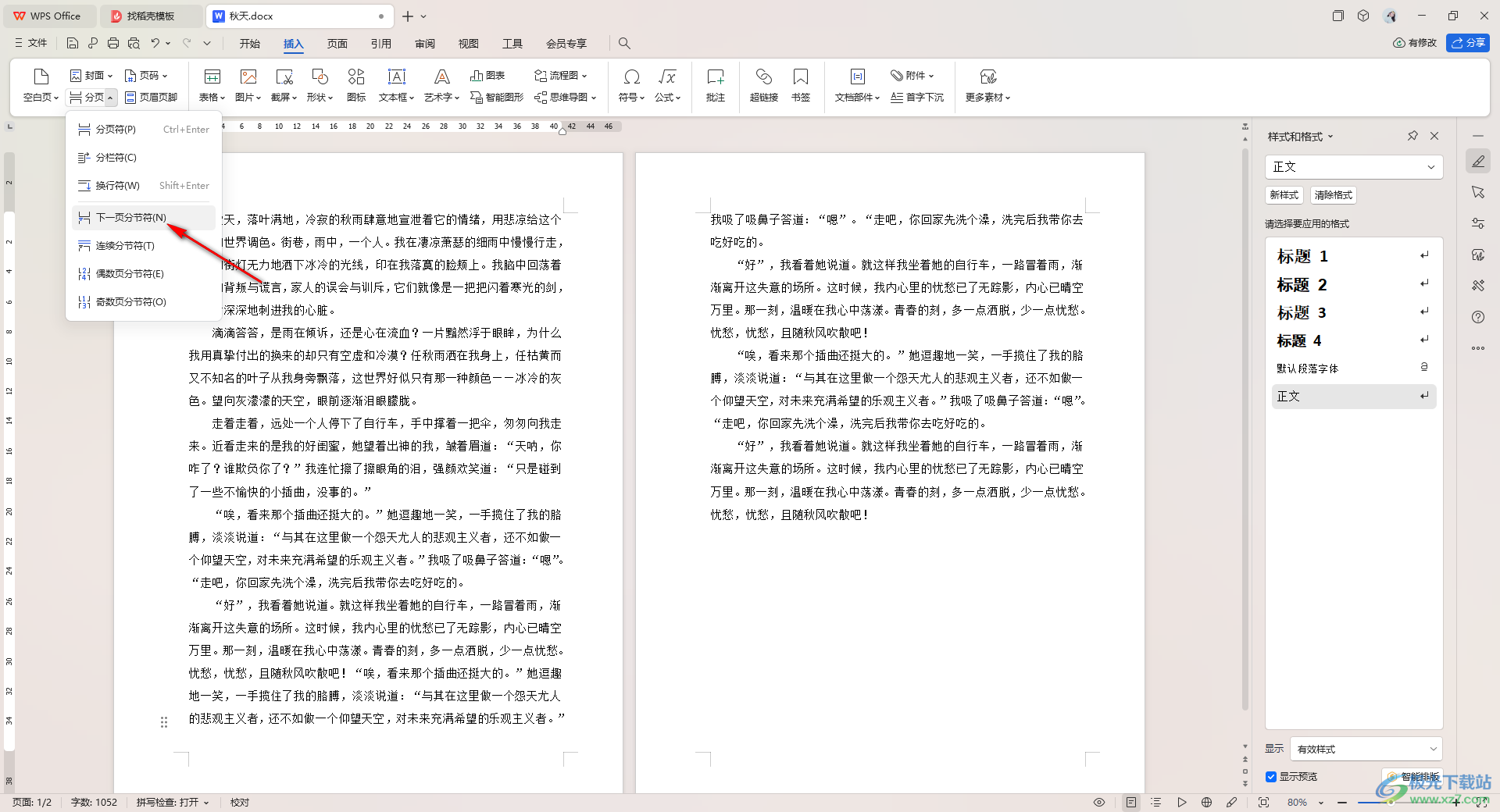The image size is (1500, 812).
Task: Insert a 超链接 hyperlink
Action: tap(763, 85)
